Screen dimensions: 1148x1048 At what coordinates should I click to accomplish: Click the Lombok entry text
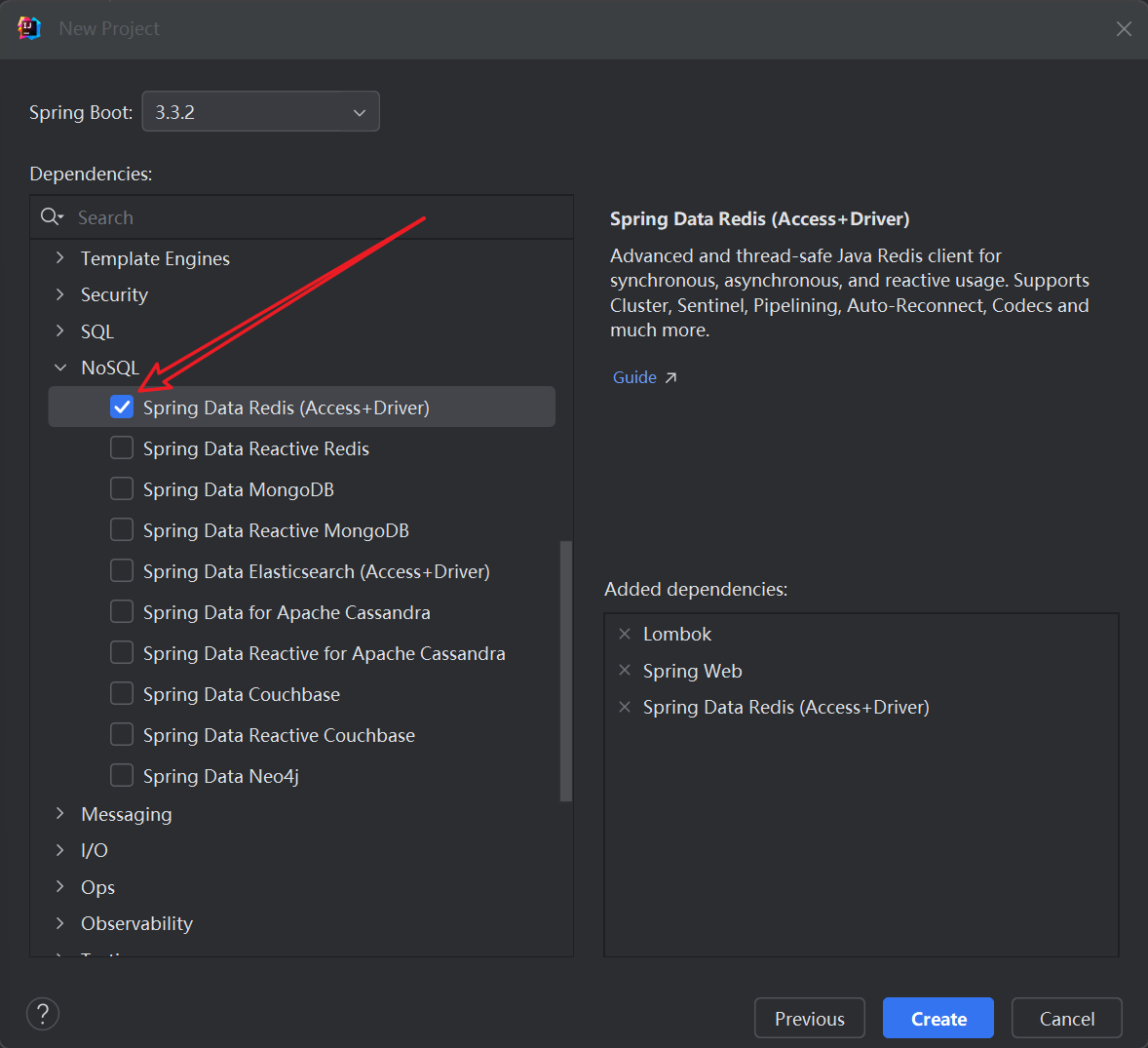[x=677, y=635]
